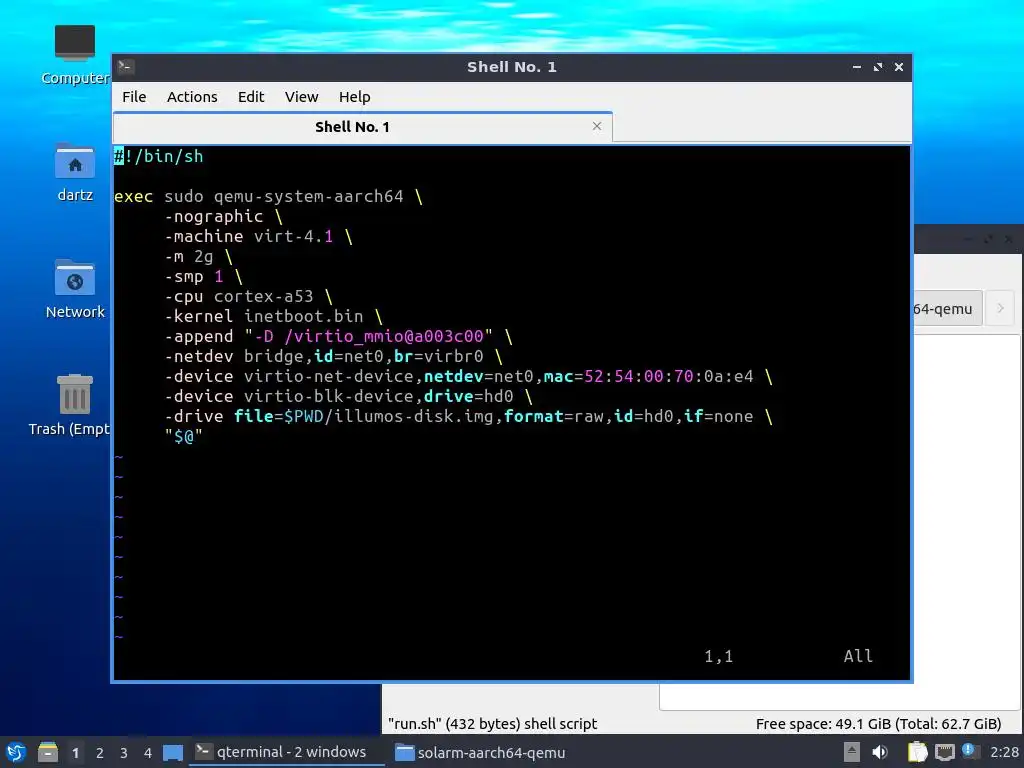Open the File menu
This screenshot has width=1024, height=768.
134,97
